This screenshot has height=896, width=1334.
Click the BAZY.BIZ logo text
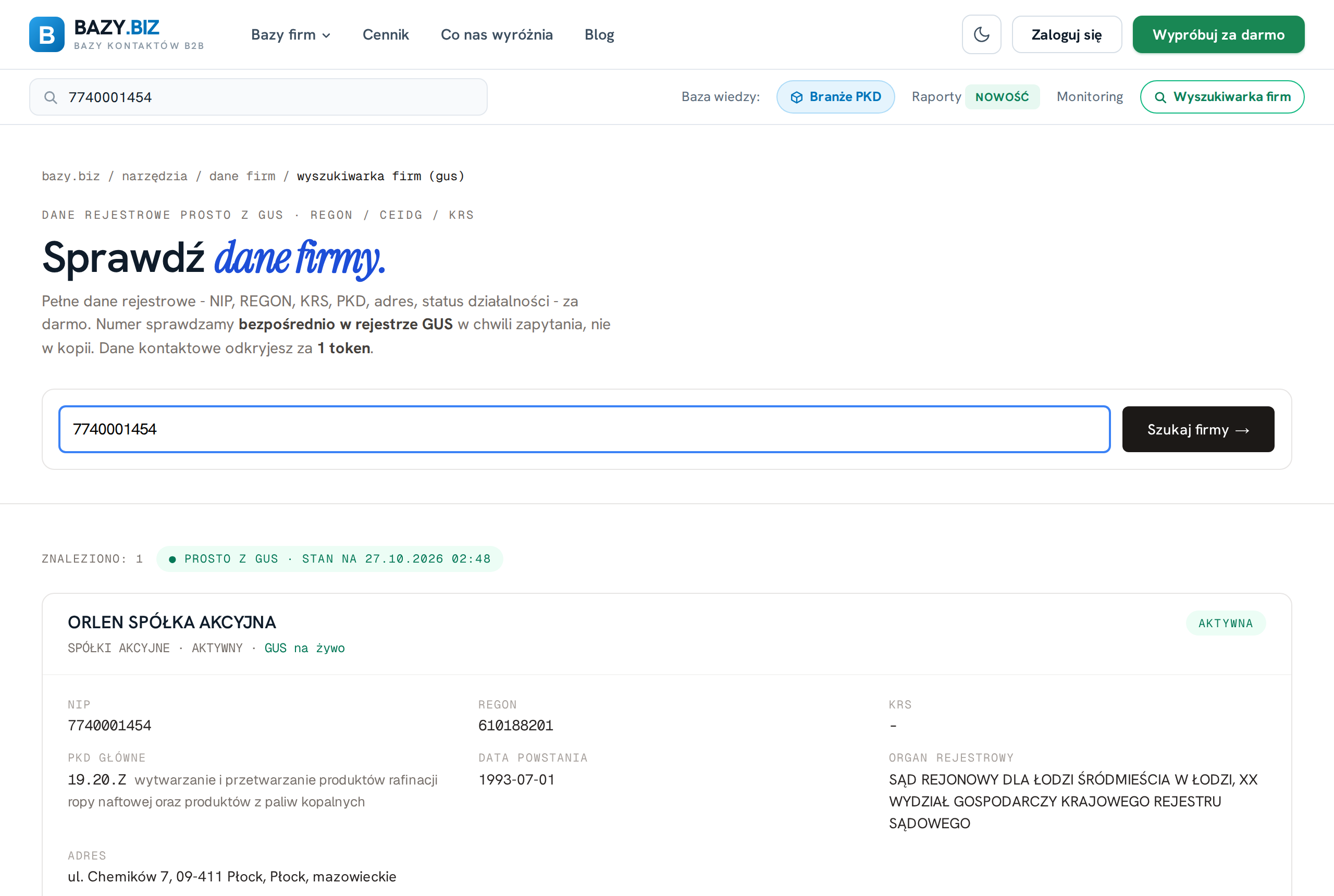click(x=117, y=27)
